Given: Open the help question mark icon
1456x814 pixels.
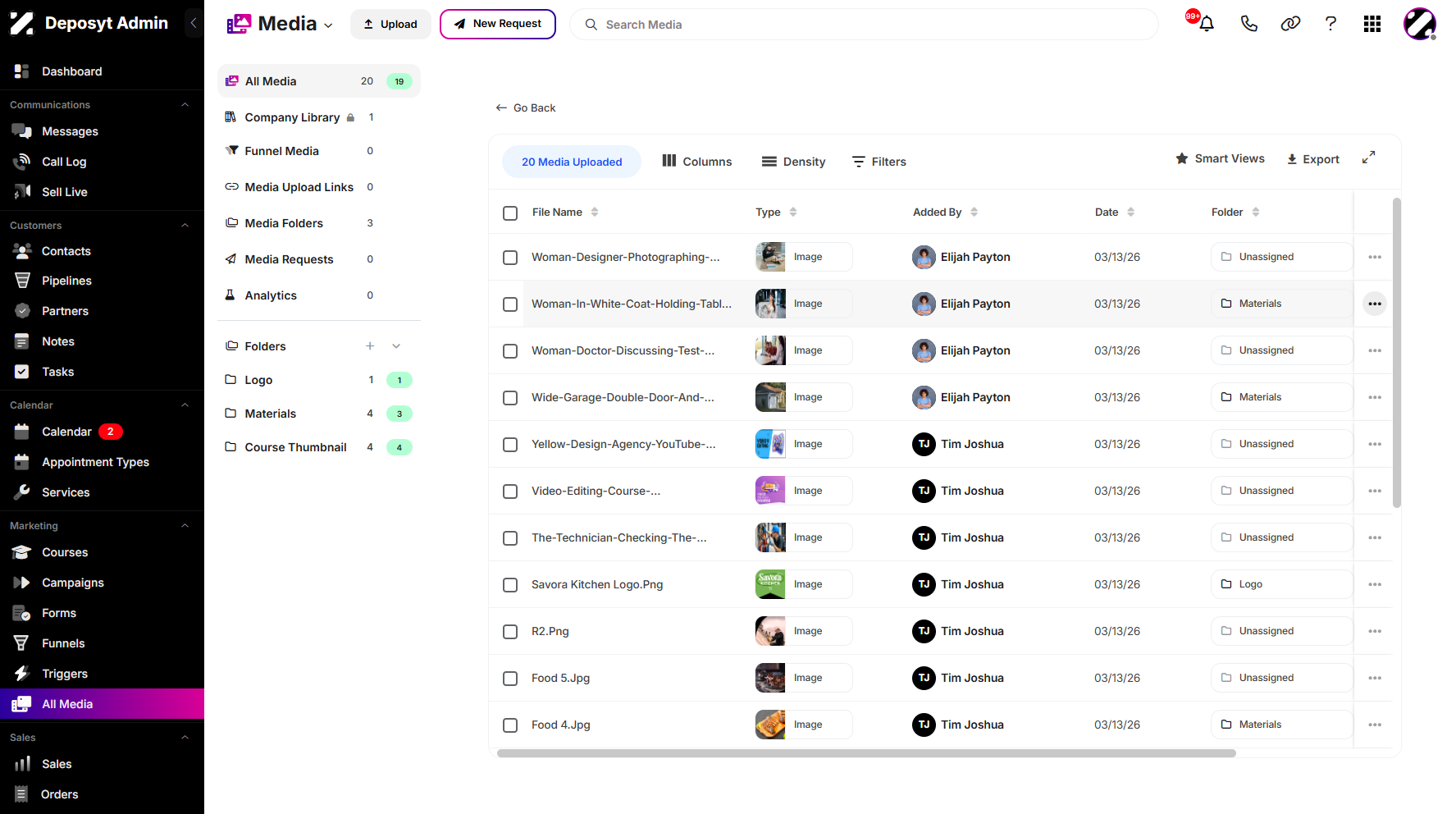Looking at the screenshot, I should [1330, 24].
